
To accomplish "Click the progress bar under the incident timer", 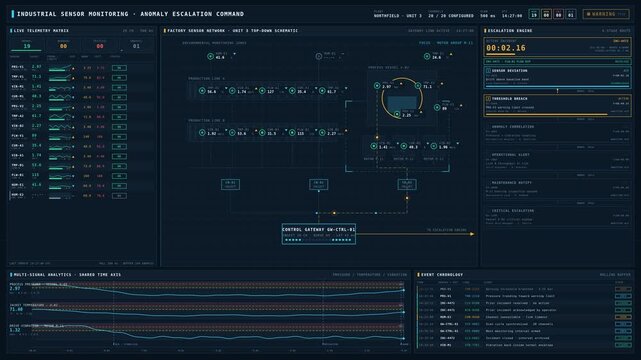I will tap(501, 54).
